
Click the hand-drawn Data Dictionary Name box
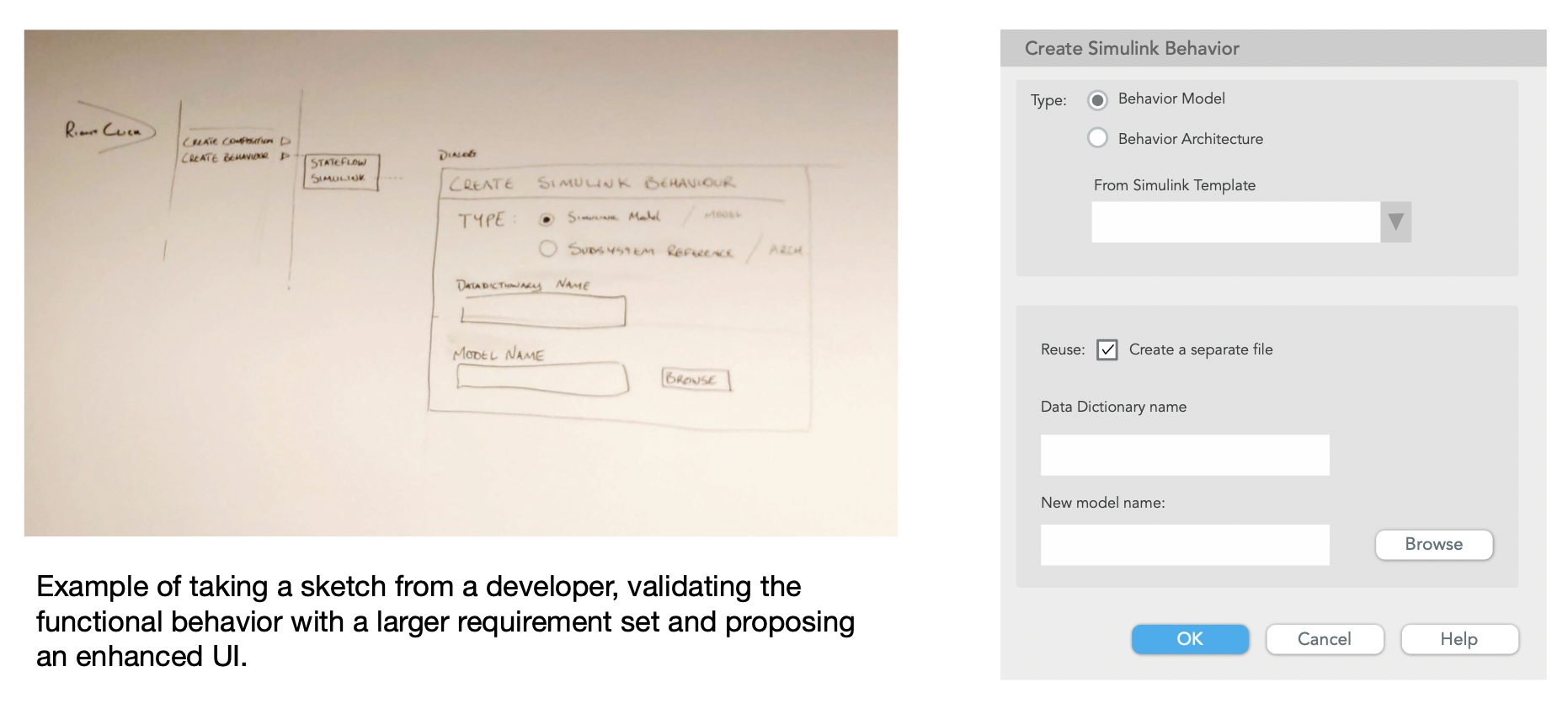point(543,312)
